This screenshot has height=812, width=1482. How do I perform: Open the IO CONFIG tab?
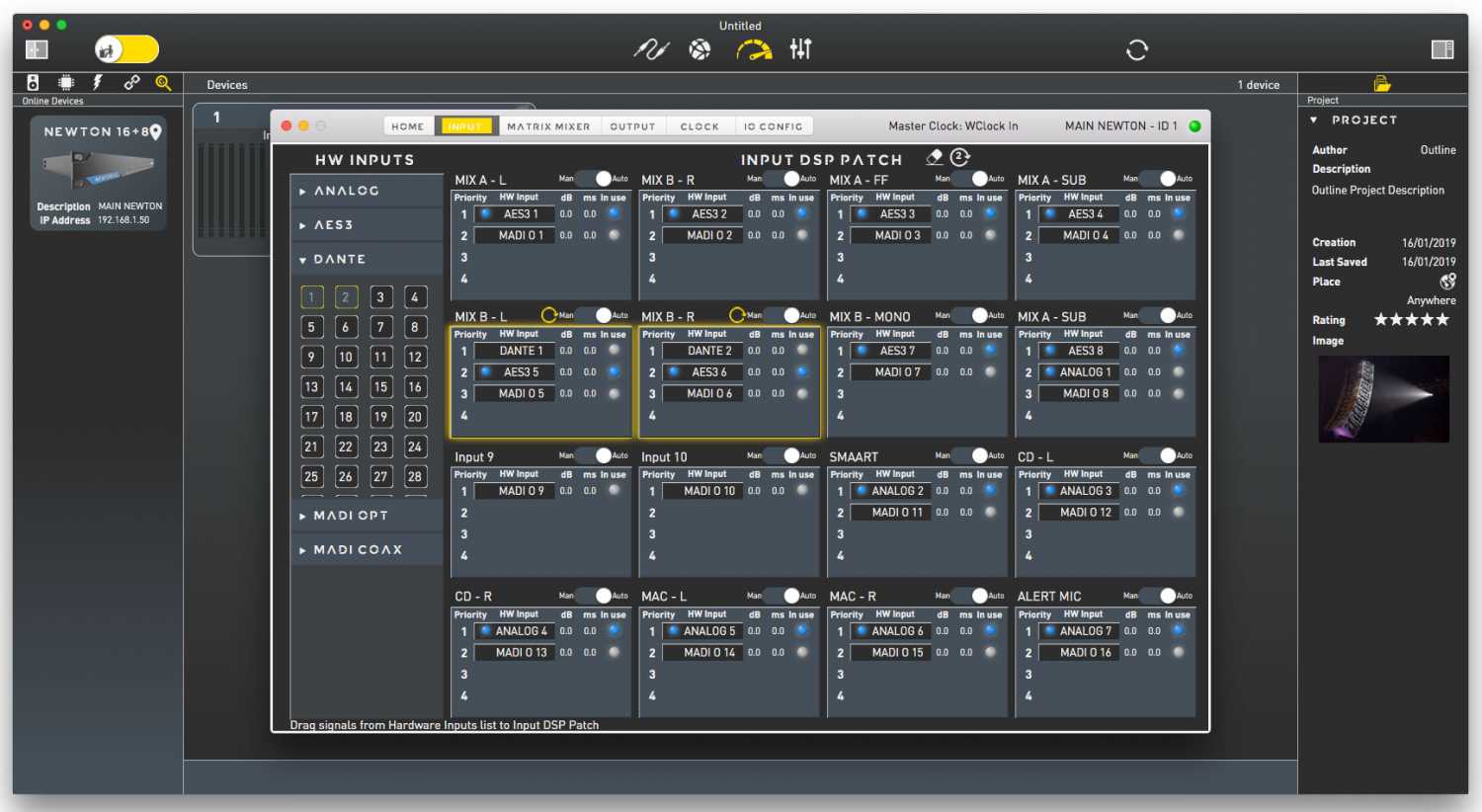[x=773, y=126]
